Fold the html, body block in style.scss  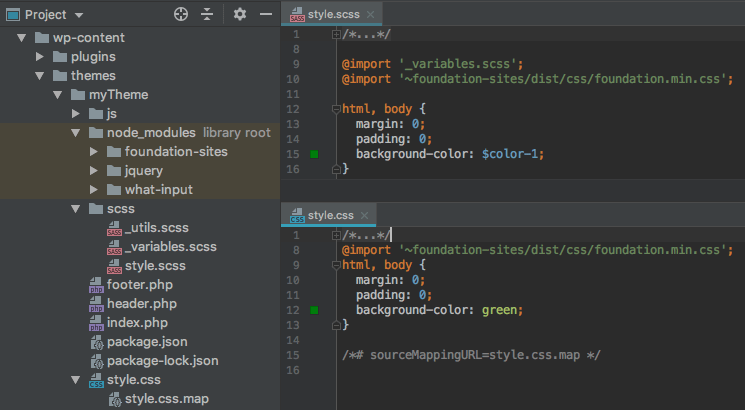336,109
